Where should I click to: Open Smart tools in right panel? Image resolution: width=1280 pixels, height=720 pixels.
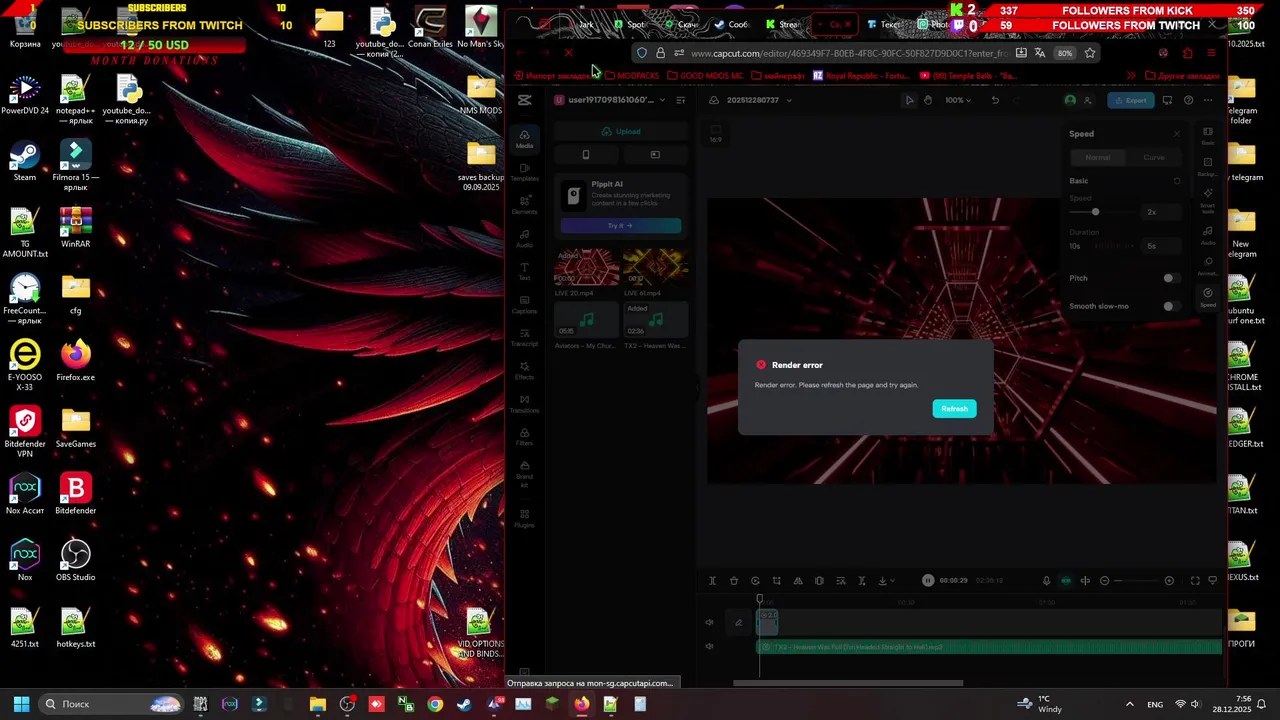tap(1208, 200)
